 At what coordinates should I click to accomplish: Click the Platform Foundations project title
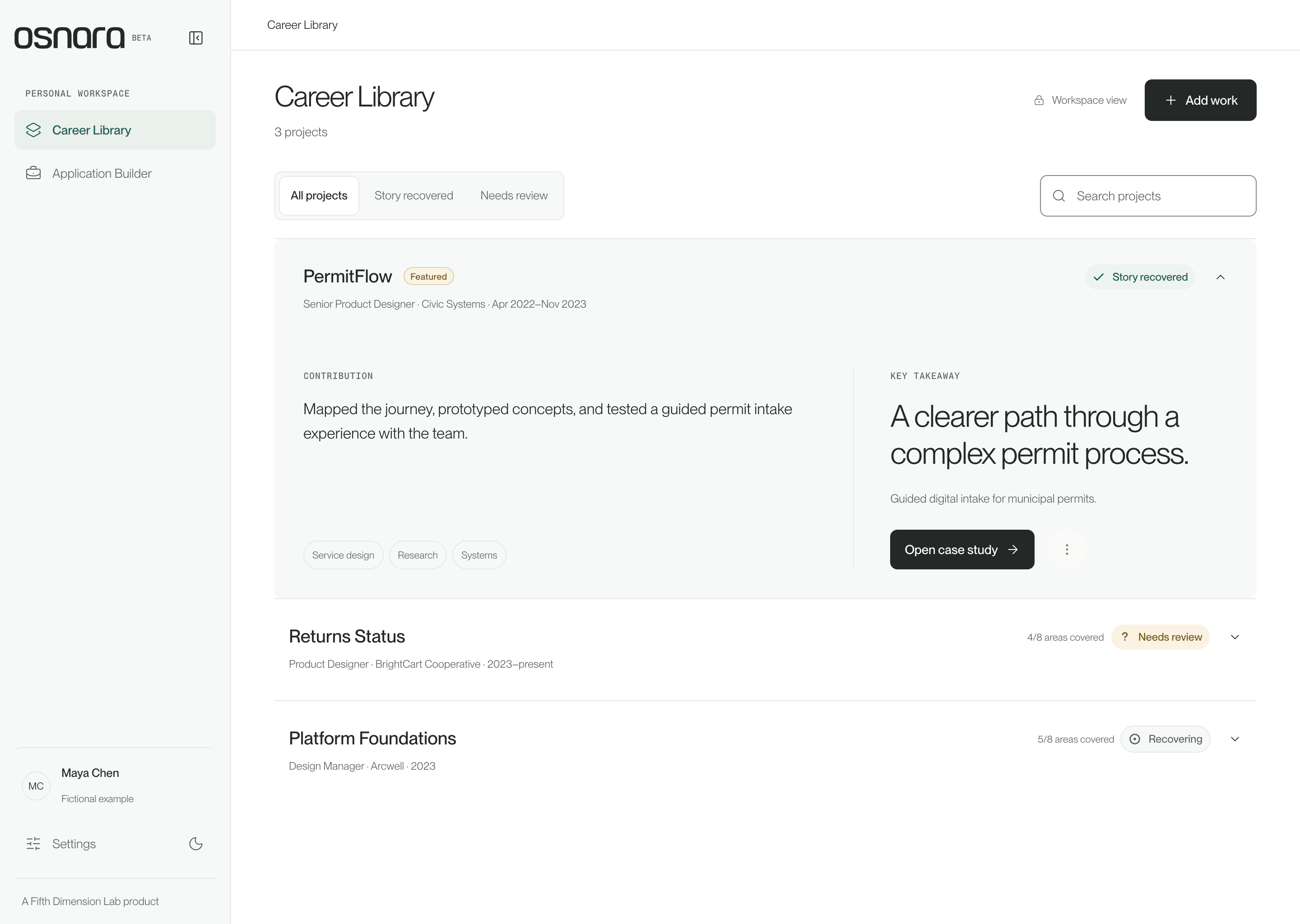click(372, 739)
